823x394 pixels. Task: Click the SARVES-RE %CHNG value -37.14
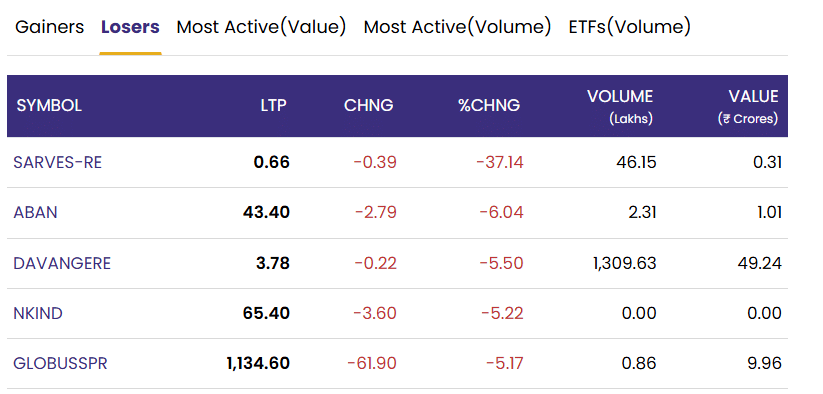click(x=500, y=162)
